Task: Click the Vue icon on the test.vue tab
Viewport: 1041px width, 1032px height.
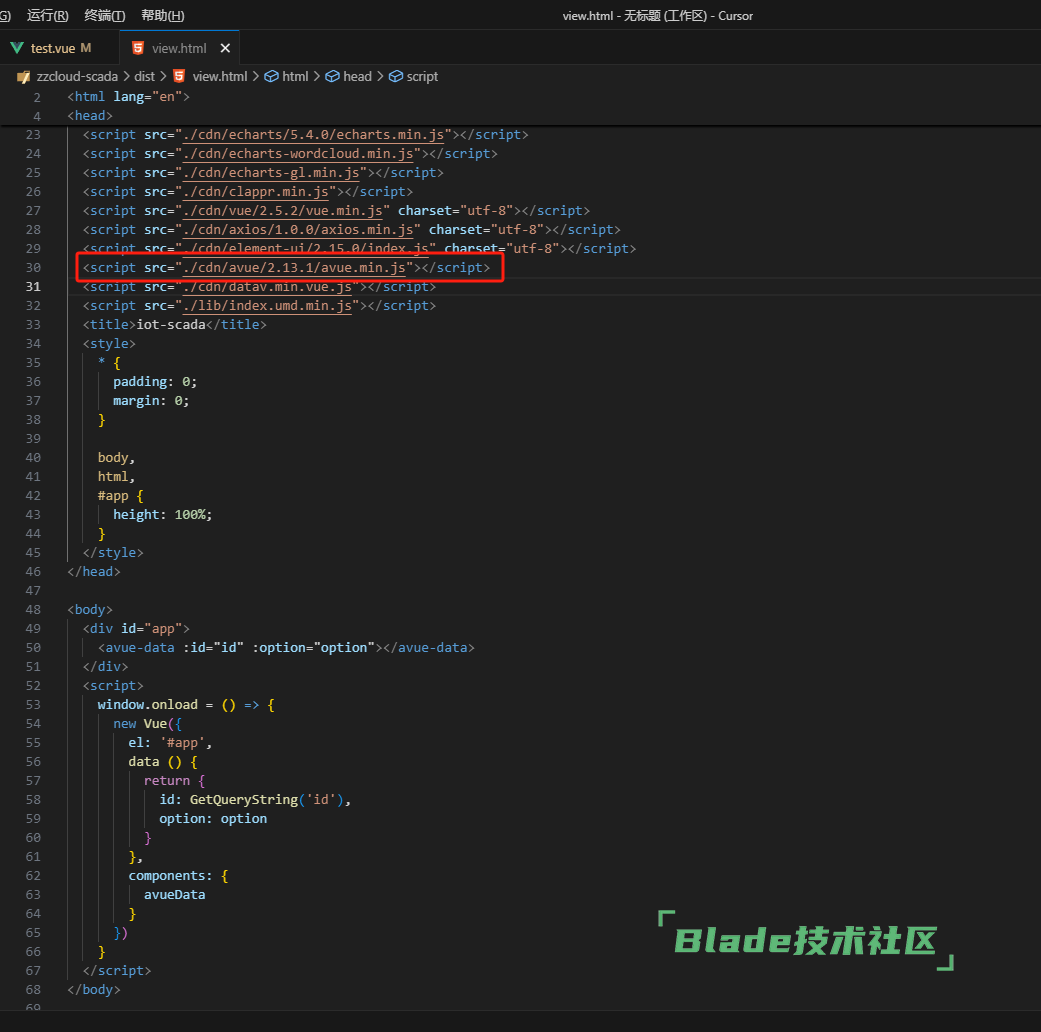Action: [17, 48]
